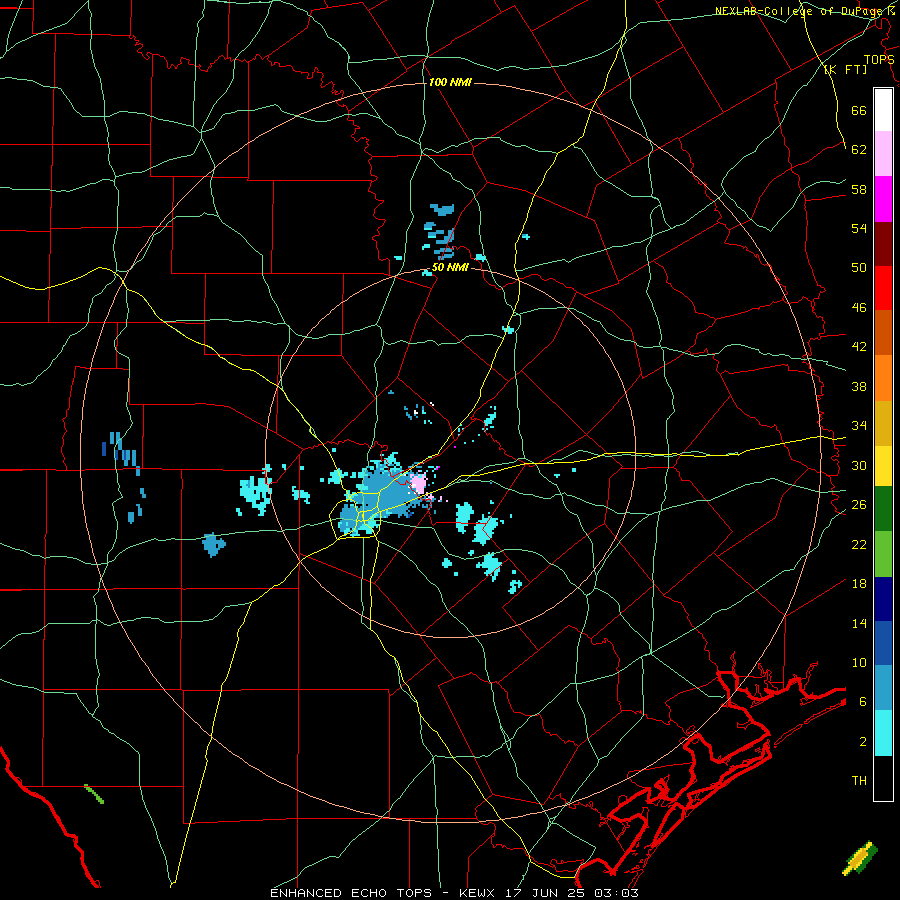Click the "50" legend value
This screenshot has width=900, height=900.
tap(859, 268)
